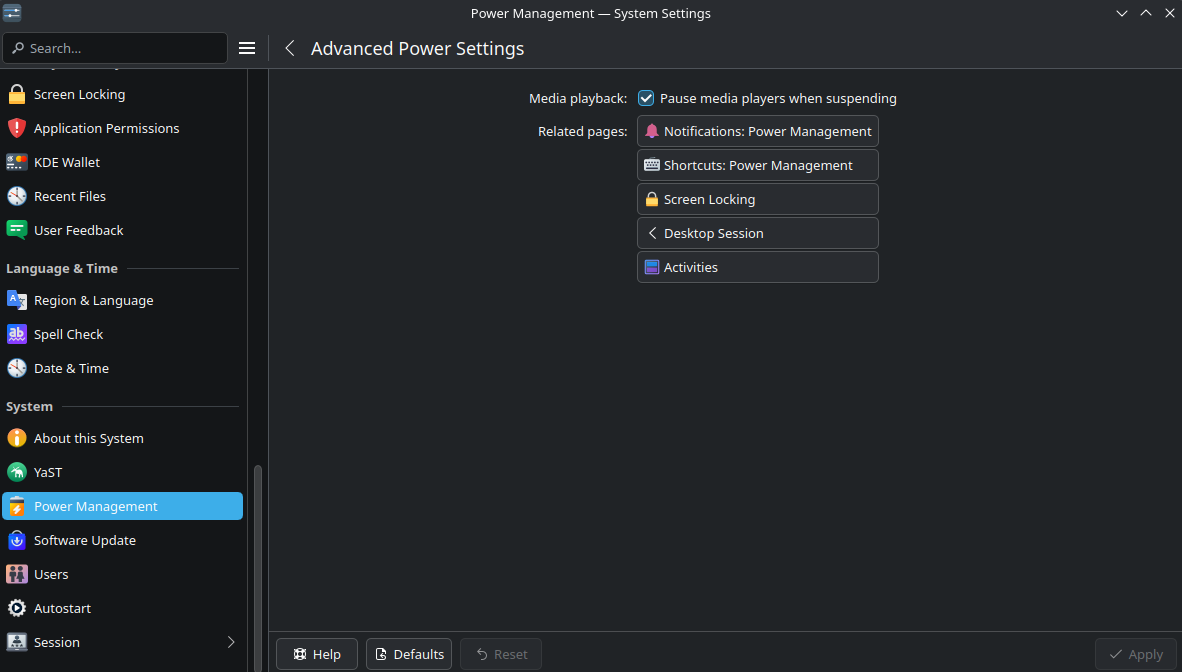Viewport: 1182px width, 672px height.
Task: Open Notifications: Power Management page
Action: 757,132
